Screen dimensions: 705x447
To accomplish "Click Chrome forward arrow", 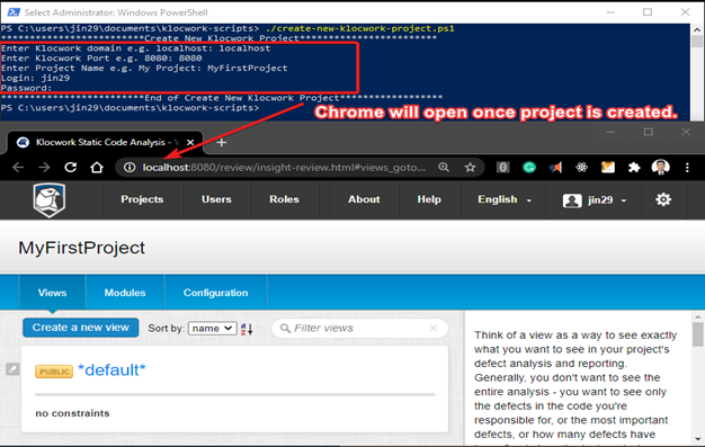I will [x=44, y=167].
